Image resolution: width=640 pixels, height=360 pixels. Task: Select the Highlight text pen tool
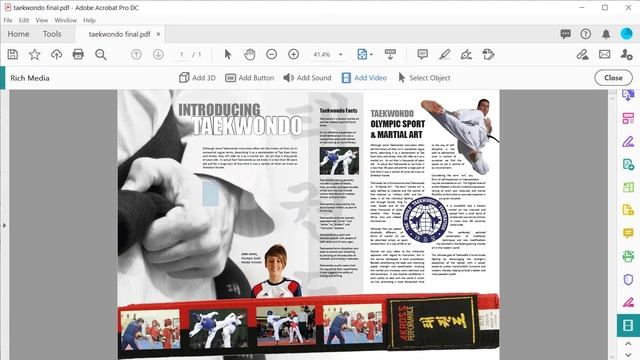point(444,54)
